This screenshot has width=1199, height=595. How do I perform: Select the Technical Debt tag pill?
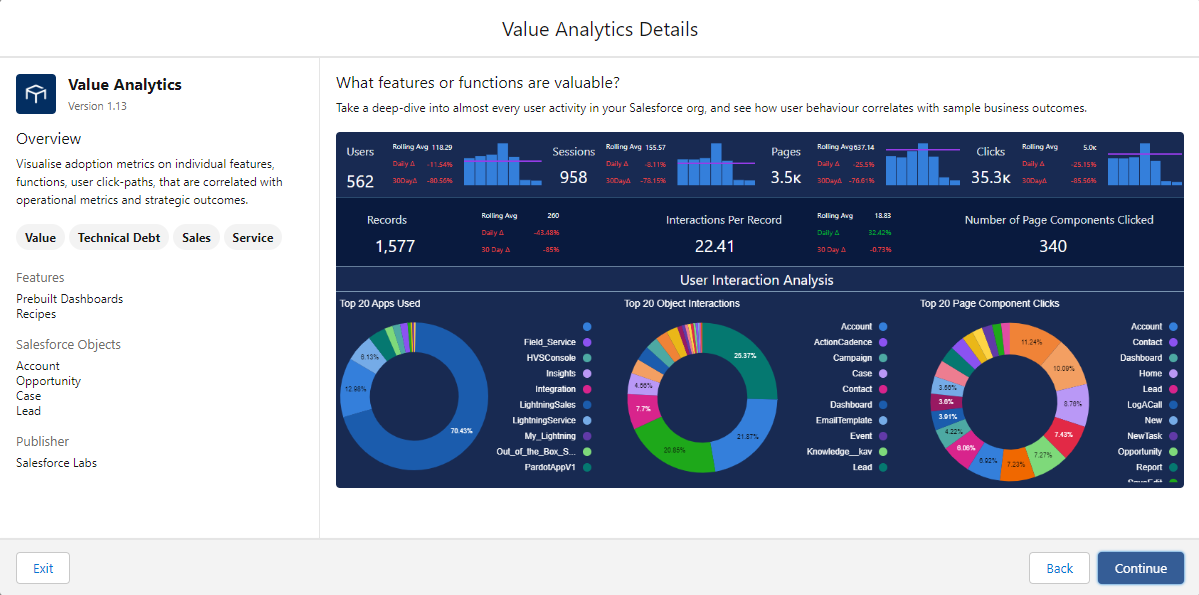(x=119, y=238)
